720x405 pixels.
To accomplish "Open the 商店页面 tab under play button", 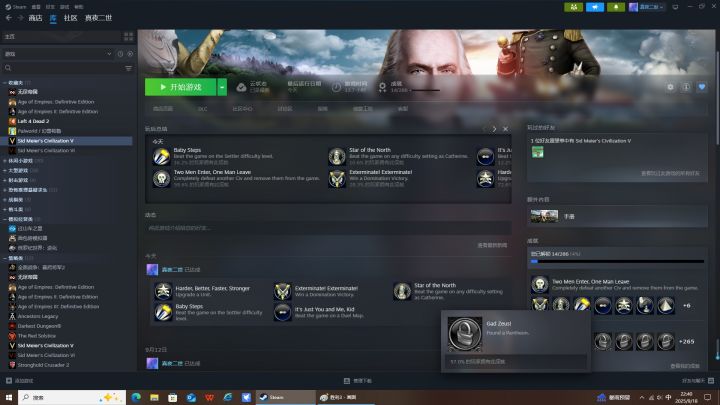I will [x=163, y=109].
